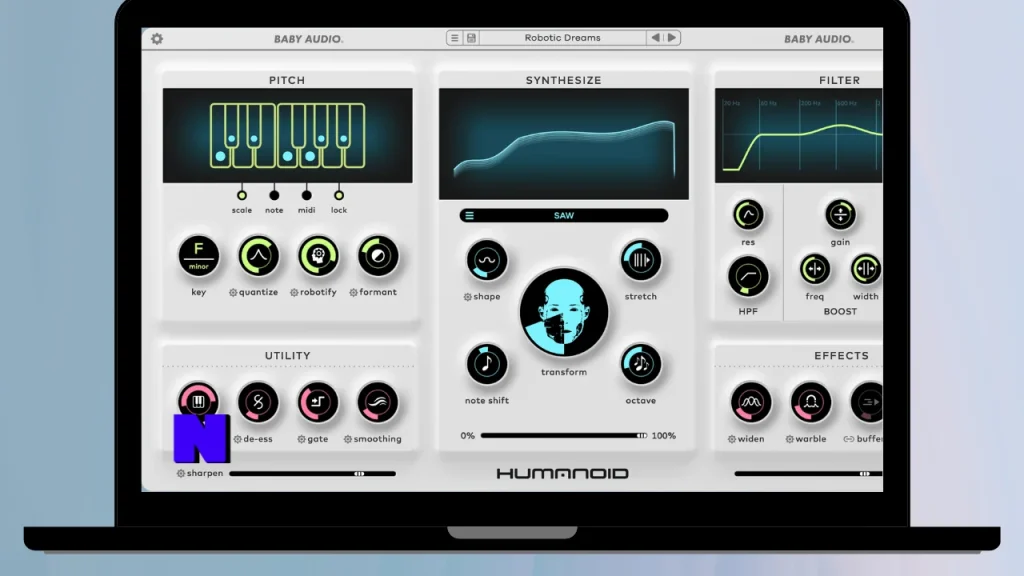The image size is (1024, 576).
Task: Open the SAW waveform selector dropdown
Action: (564, 216)
